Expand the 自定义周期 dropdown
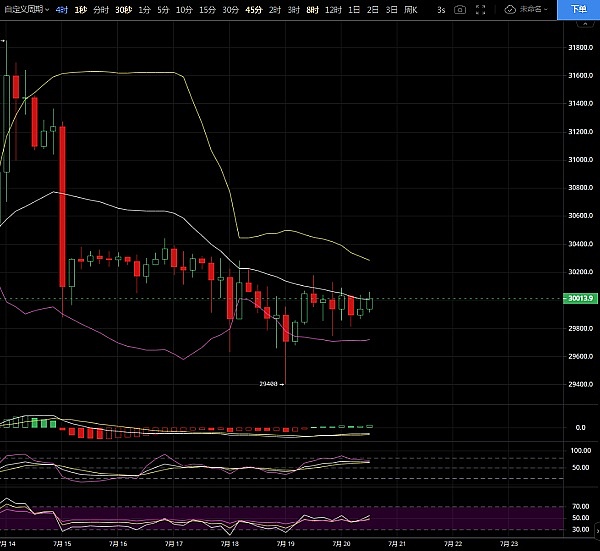The width and height of the screenshot is (600, 551). (24, 9)
